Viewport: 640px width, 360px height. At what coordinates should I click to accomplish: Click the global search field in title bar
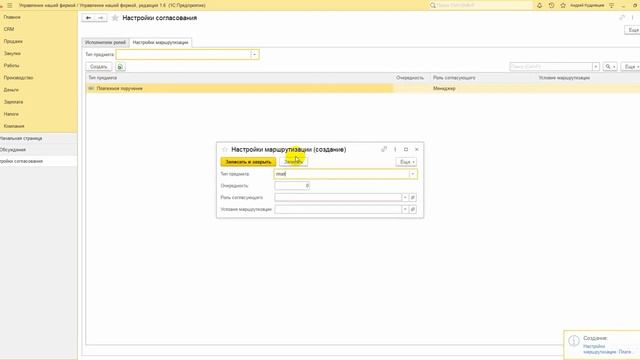click(481, 5)
